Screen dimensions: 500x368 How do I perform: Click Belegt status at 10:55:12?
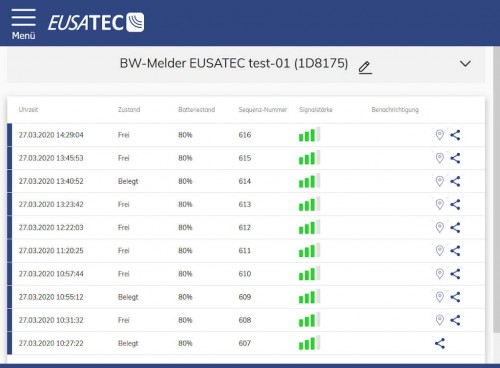pyautogui.click(x=128, y=297)
